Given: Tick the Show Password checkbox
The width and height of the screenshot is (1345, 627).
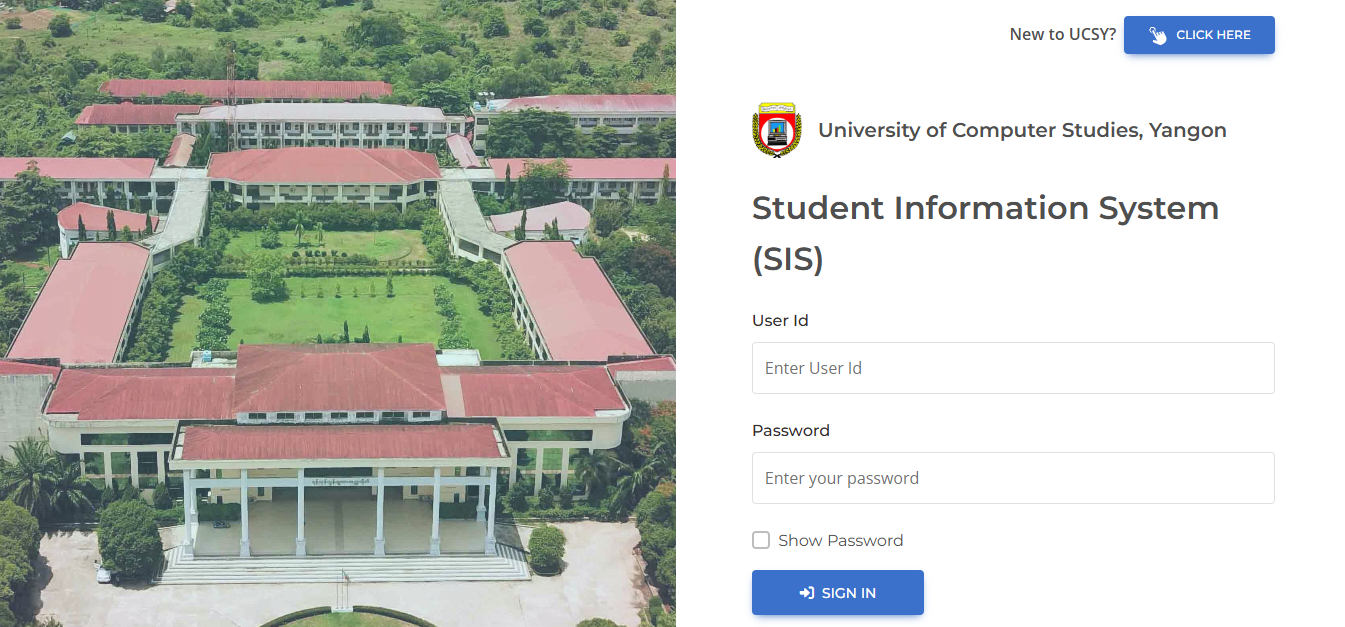Looking at the screenshot, I should point(761,540).
